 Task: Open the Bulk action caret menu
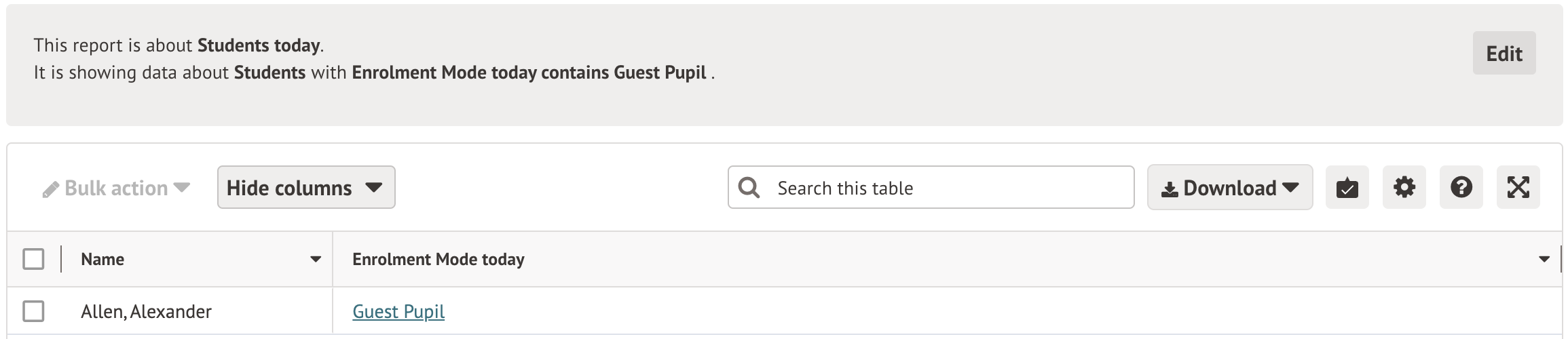click(182, 188)
